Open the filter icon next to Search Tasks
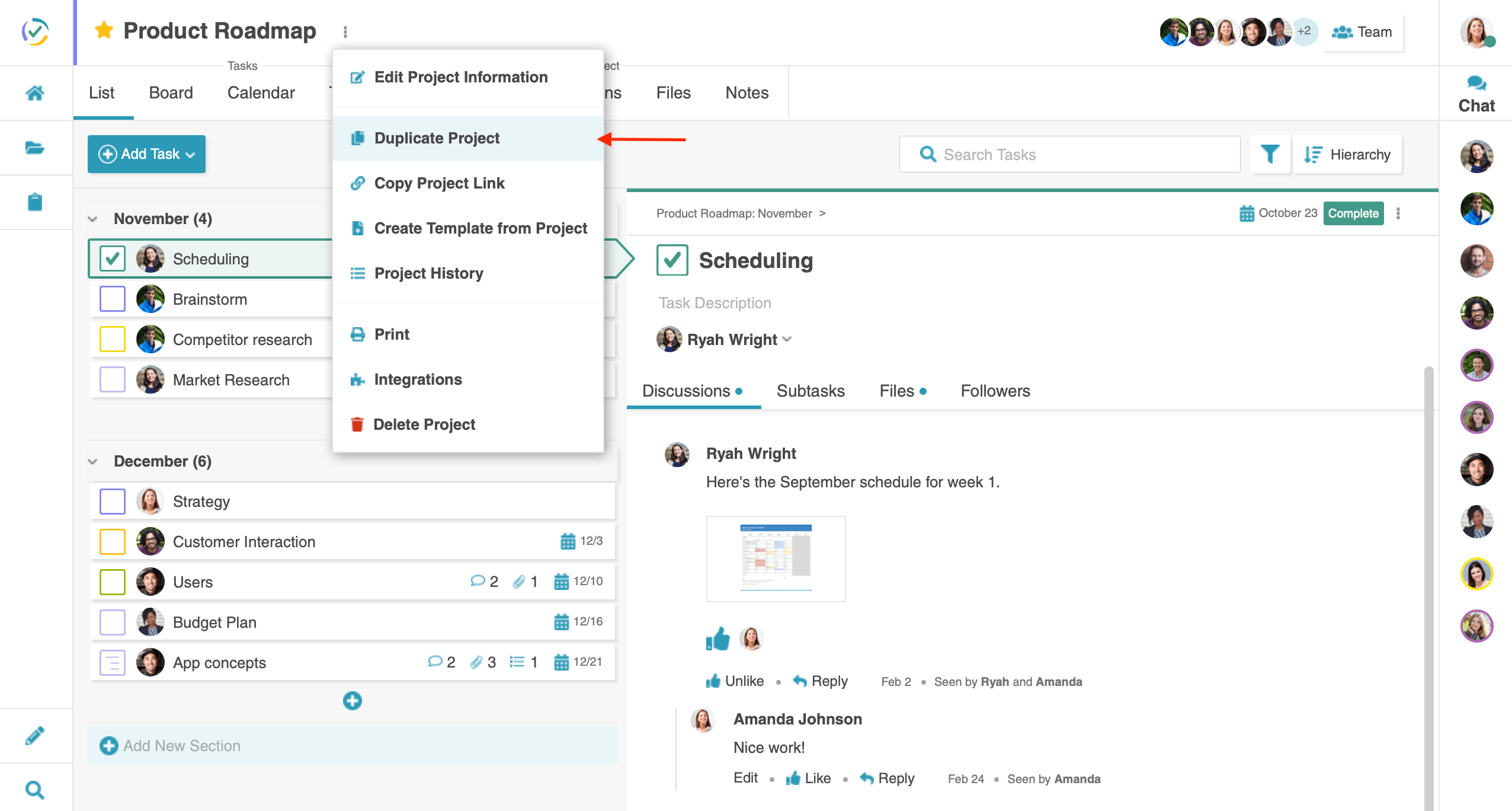The image size is (1512, 811). point(1270,154)
